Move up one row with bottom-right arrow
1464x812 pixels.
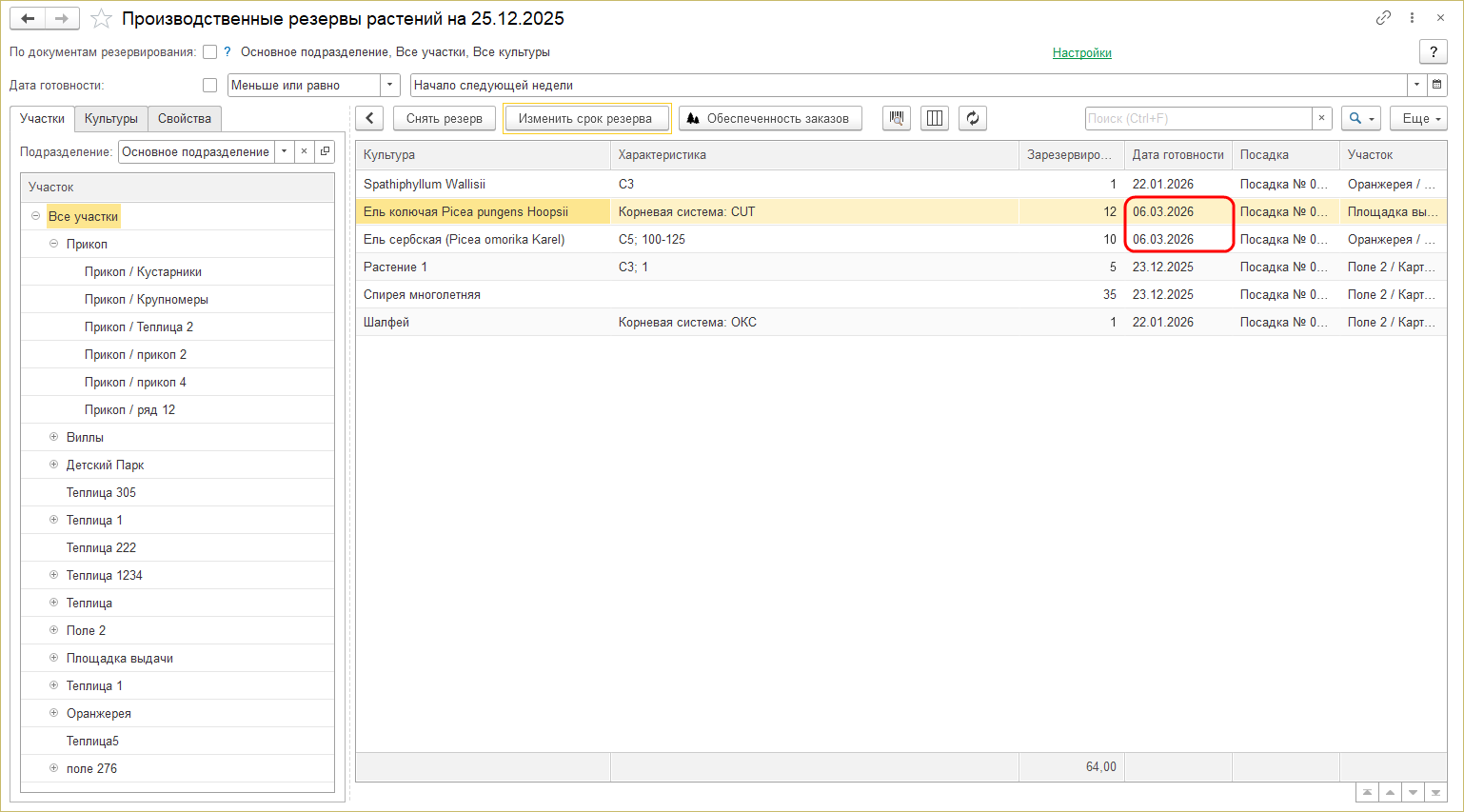pos(1390,792)
